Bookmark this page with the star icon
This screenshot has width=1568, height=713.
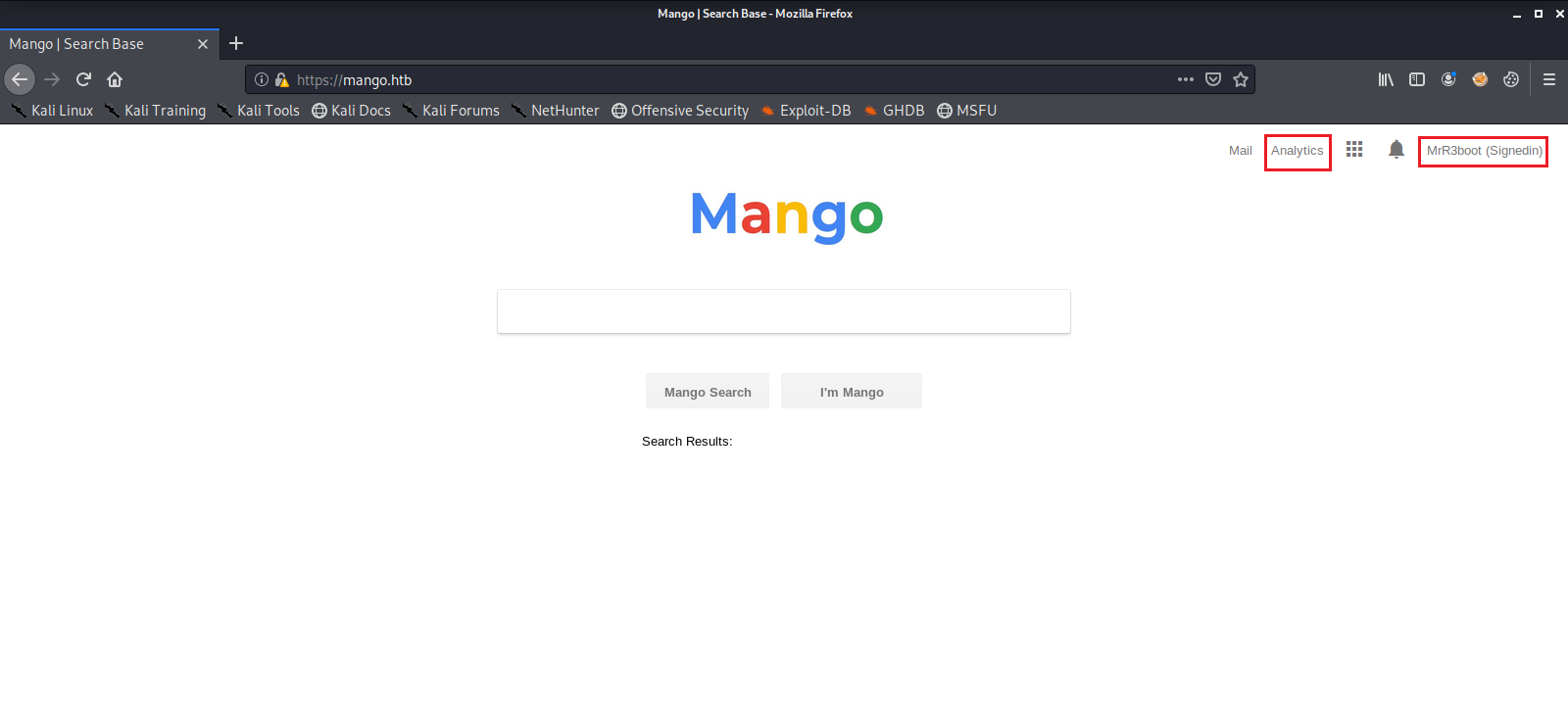[x=1241, y=79]
